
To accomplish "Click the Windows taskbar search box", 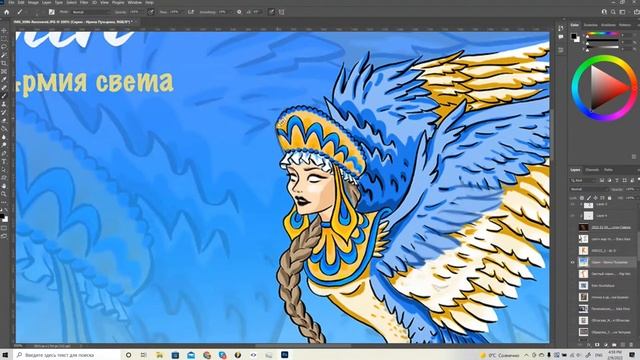I will 67,355.
